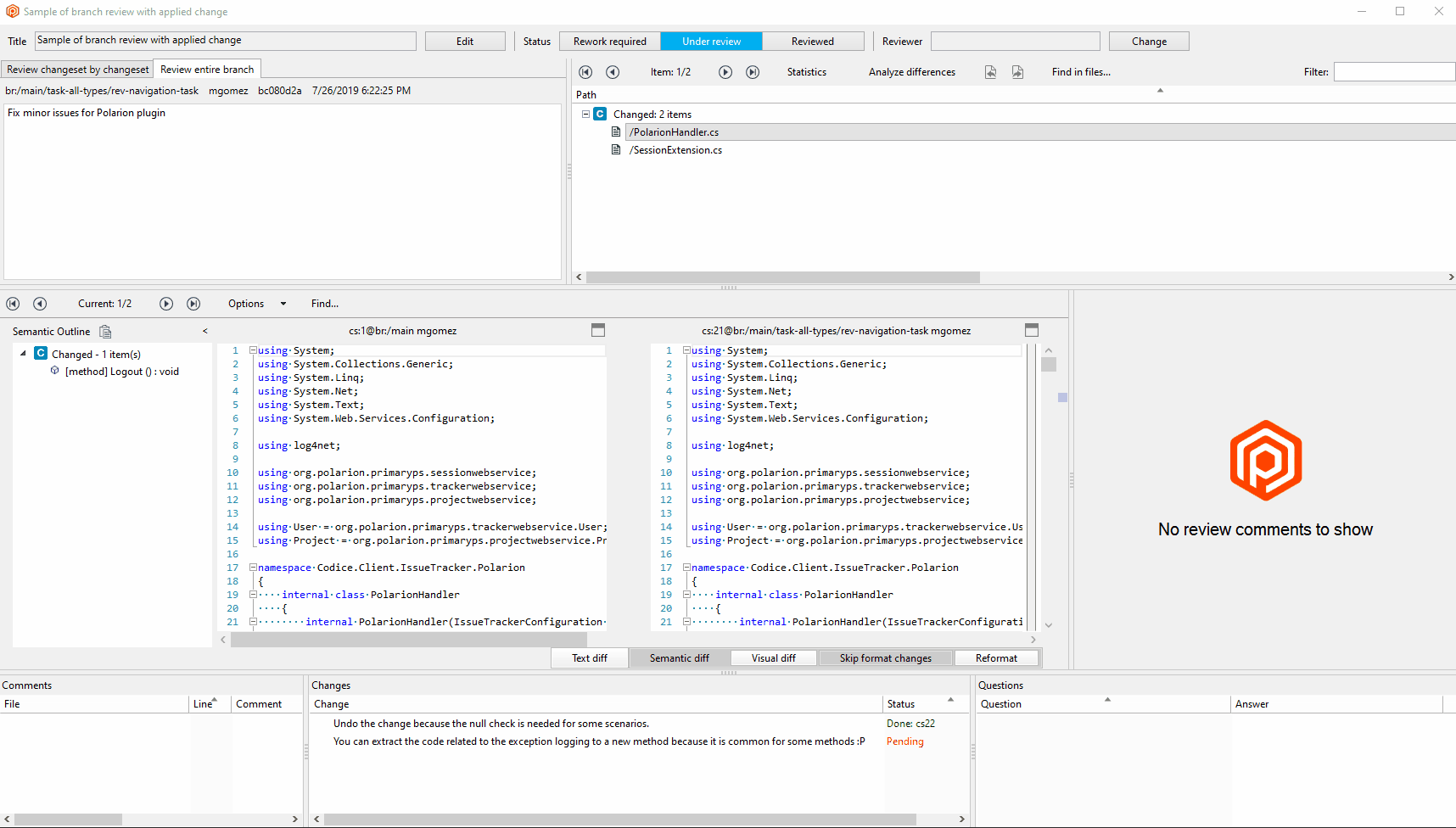Set review status to Reviewed
Viewport: 1456px width, 828px height.
pyautogui.click(x=812, y=41)
